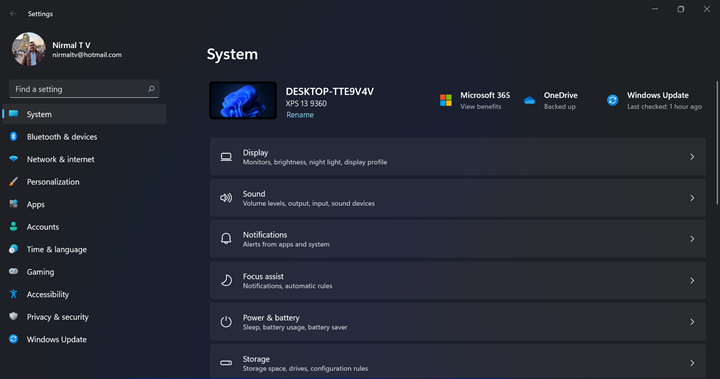Screen dimensions: 720x379
Task: Click the Windows Update sidebar icon
Action: (14, 339)
